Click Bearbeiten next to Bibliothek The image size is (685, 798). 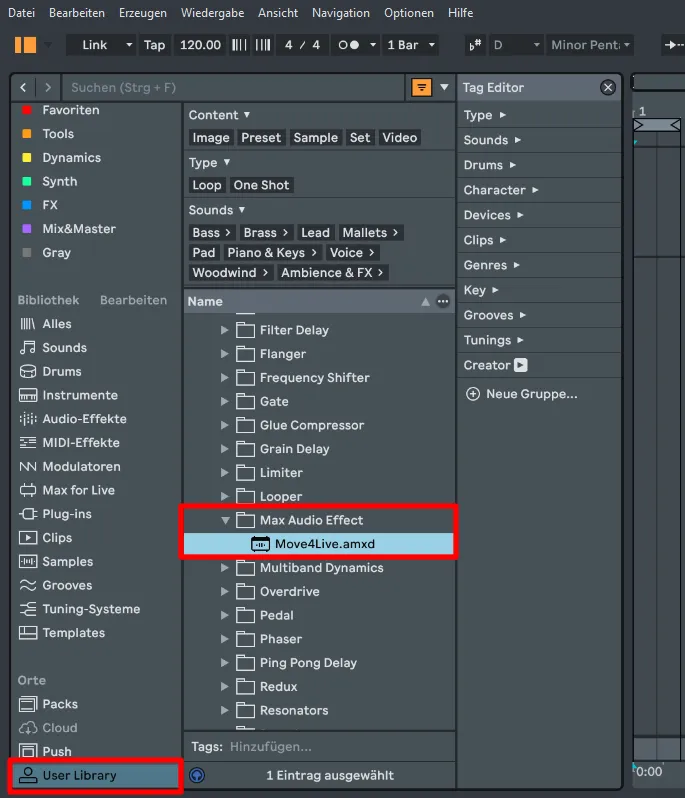(x=133, y=300)
